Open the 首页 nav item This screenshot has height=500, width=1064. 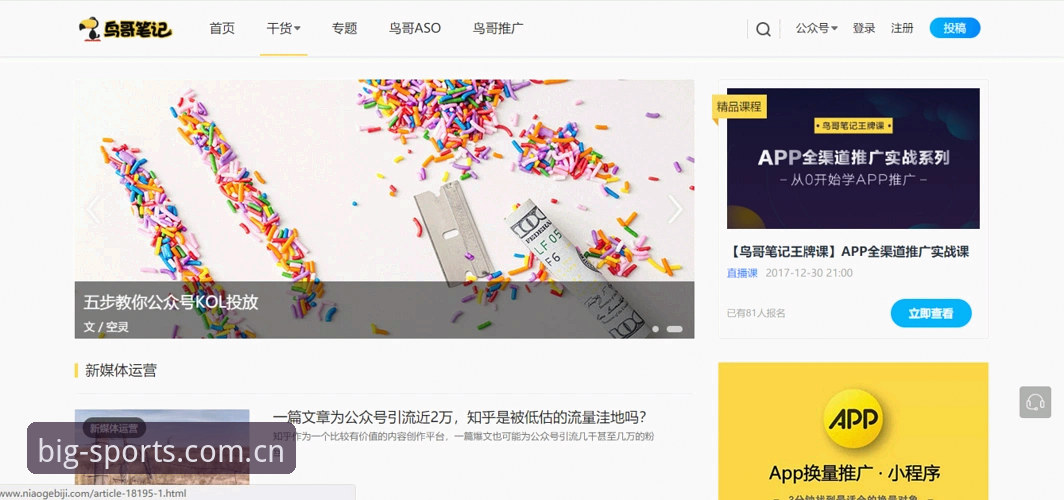[222, 28]
